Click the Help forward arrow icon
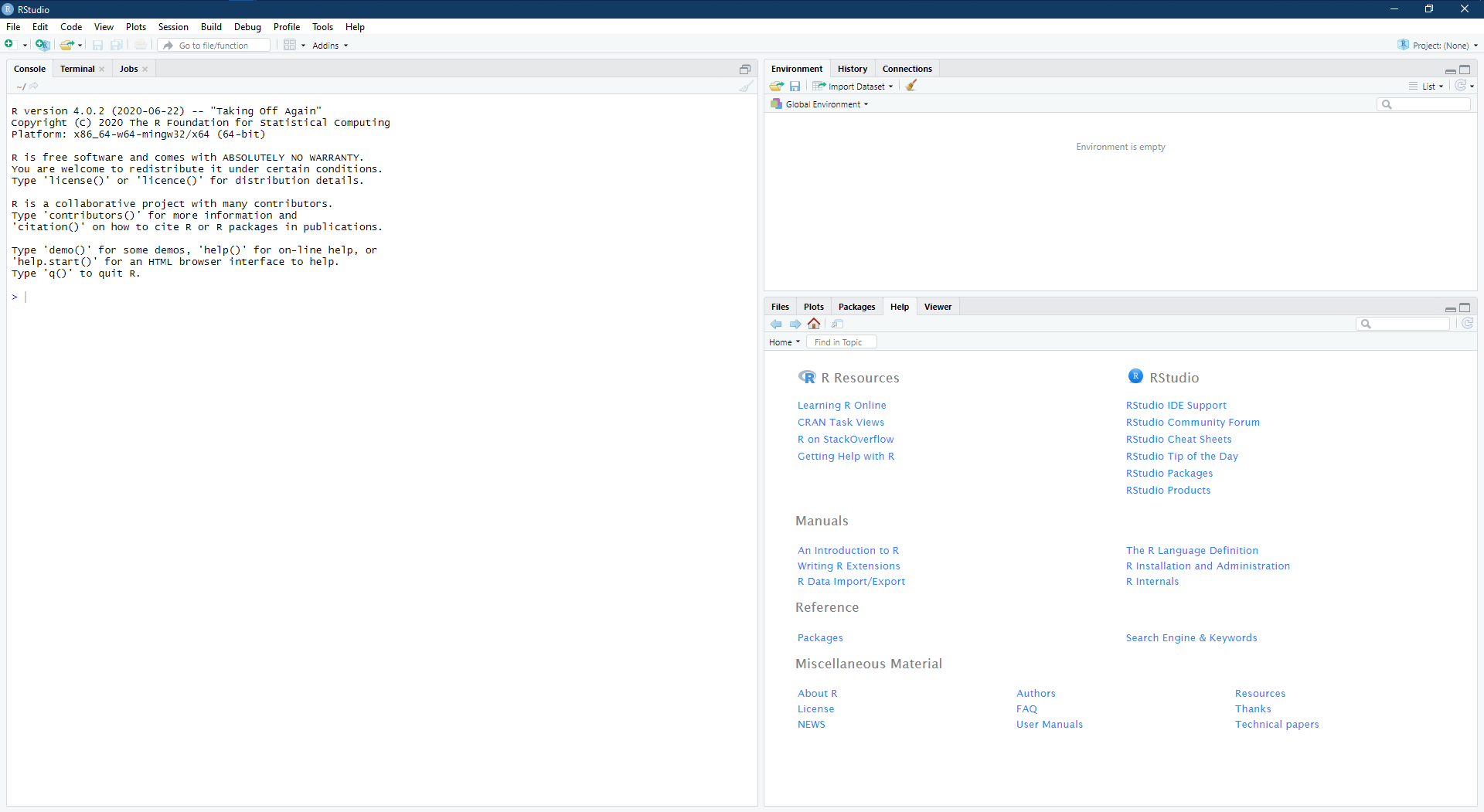The image size is (1484, 812). pos(795,324)
